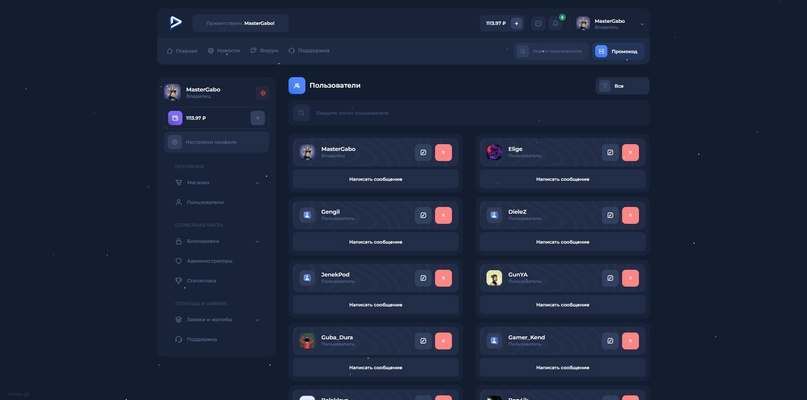Open the Главная tab in the top navigation

coord(182,50)
